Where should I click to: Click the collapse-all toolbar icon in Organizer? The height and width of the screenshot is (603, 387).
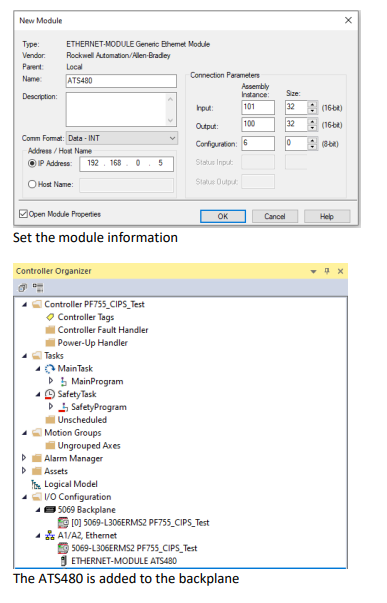tap(22, 288)
